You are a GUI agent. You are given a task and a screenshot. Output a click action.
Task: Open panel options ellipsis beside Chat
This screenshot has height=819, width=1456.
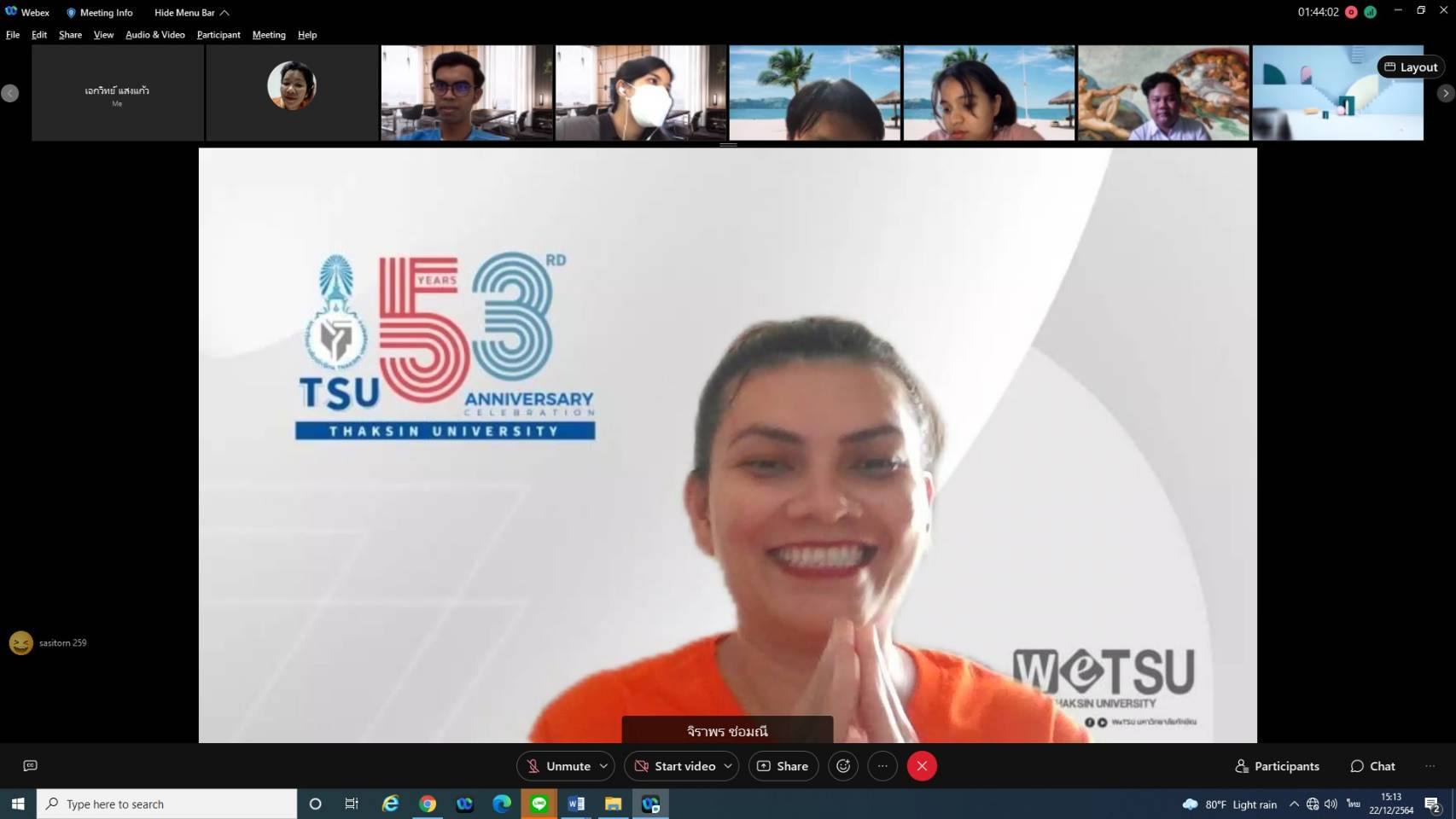pos(1430,766)
